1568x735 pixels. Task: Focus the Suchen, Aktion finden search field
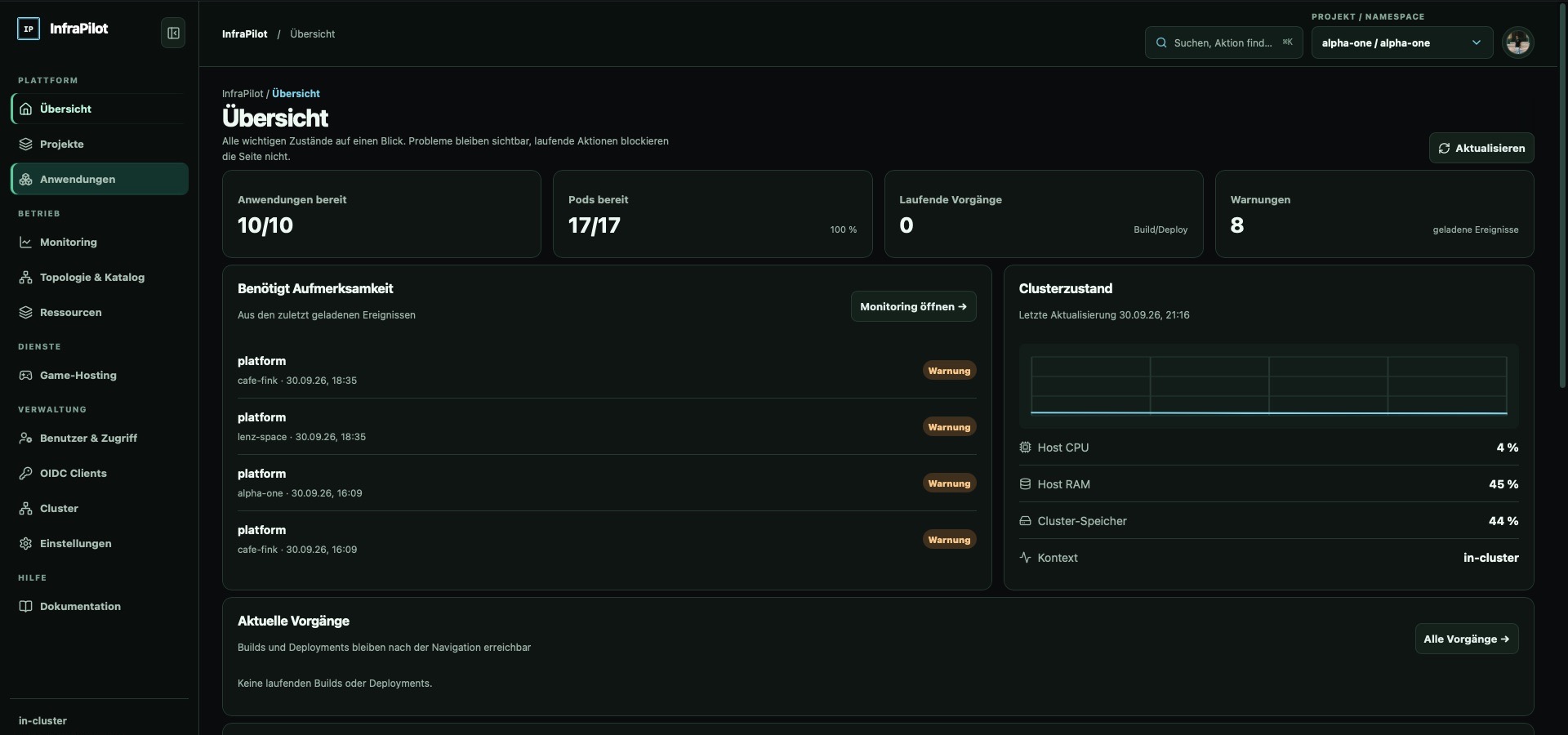click(1223, 42)
